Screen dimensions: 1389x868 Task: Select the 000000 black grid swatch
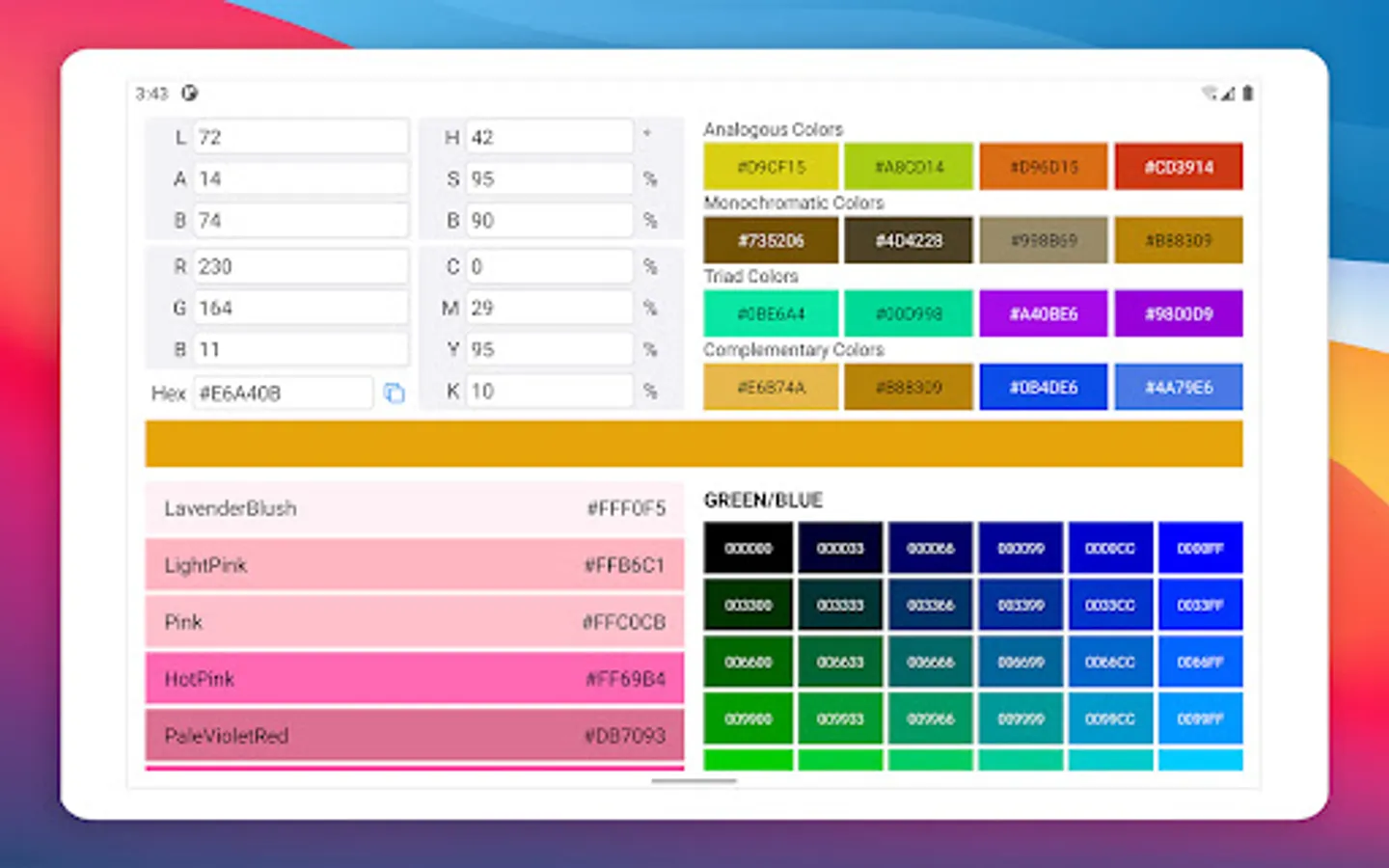749,548
